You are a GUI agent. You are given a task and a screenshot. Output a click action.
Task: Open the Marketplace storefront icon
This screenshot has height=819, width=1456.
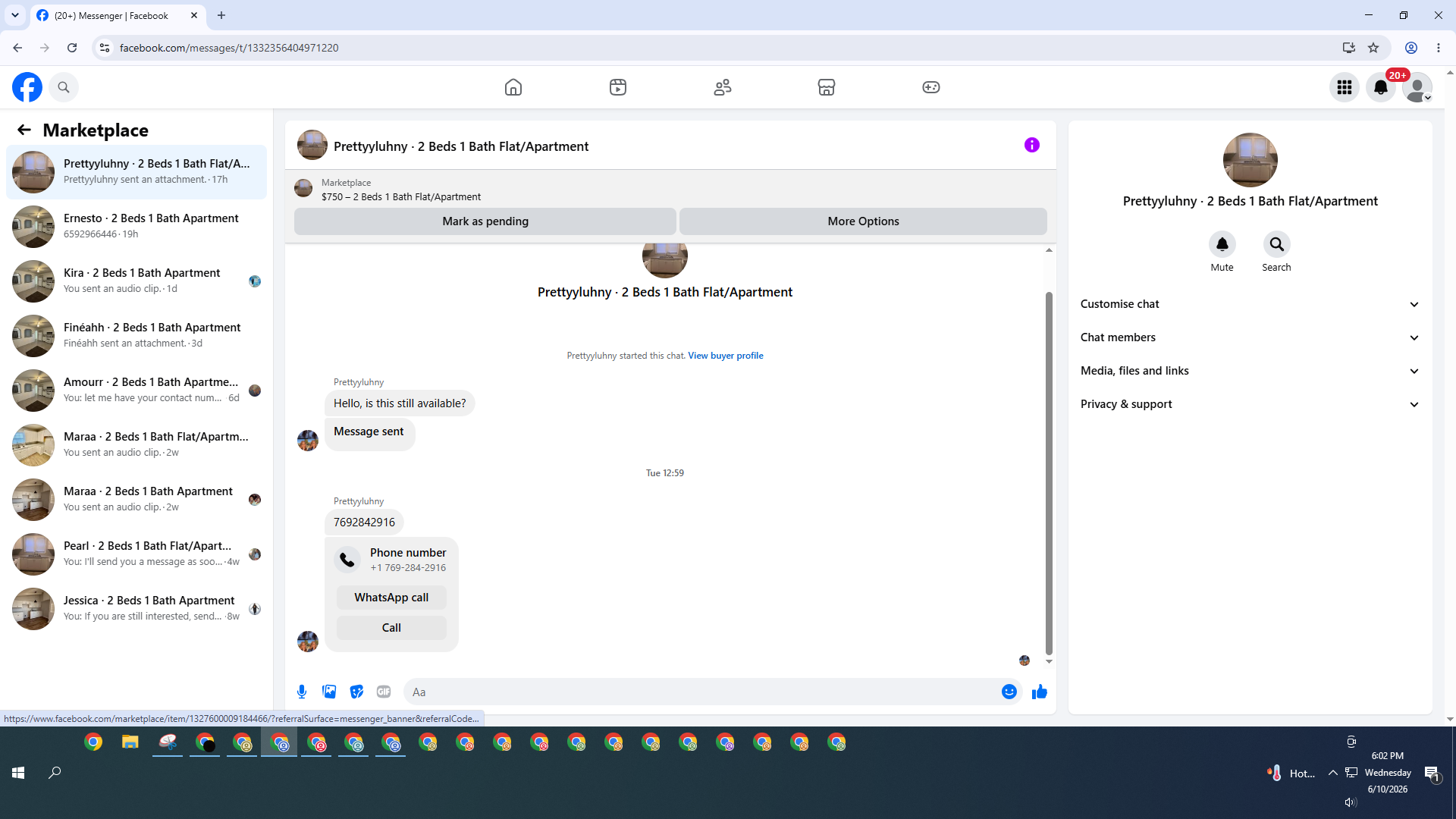[827, 87]
